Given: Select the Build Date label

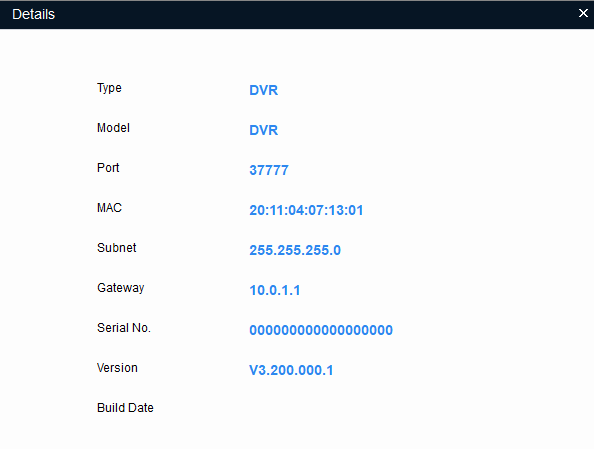Looking at the screenshot, I should tap(125, 408).
